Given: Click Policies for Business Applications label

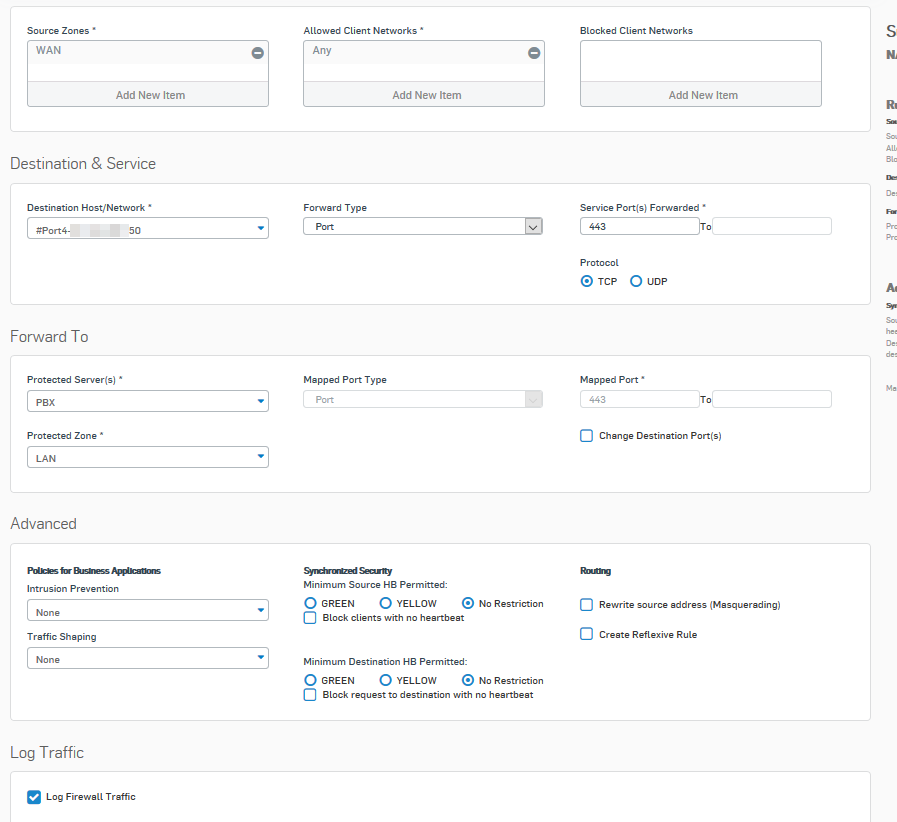Looking at the screenshot, I should (x=94, y=571).
